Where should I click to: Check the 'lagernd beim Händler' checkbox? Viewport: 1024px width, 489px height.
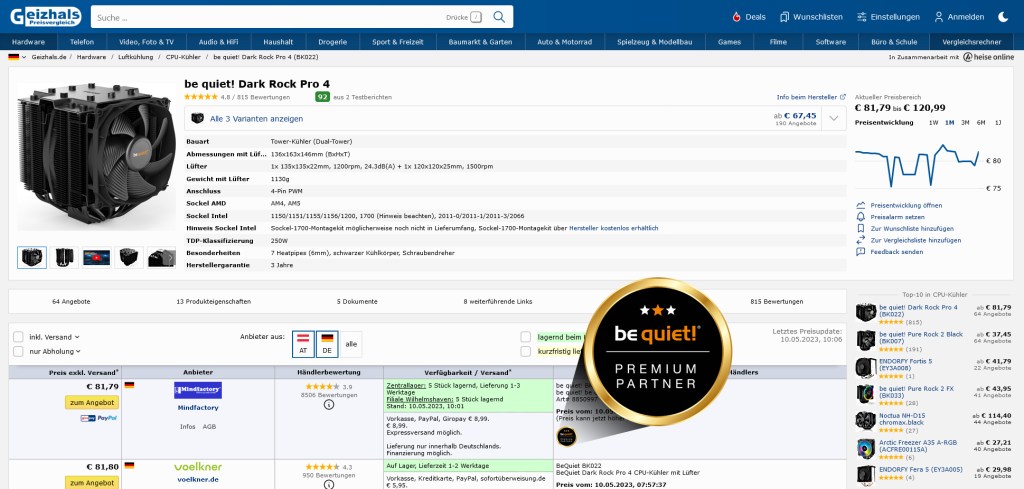[x=526, y=337]
